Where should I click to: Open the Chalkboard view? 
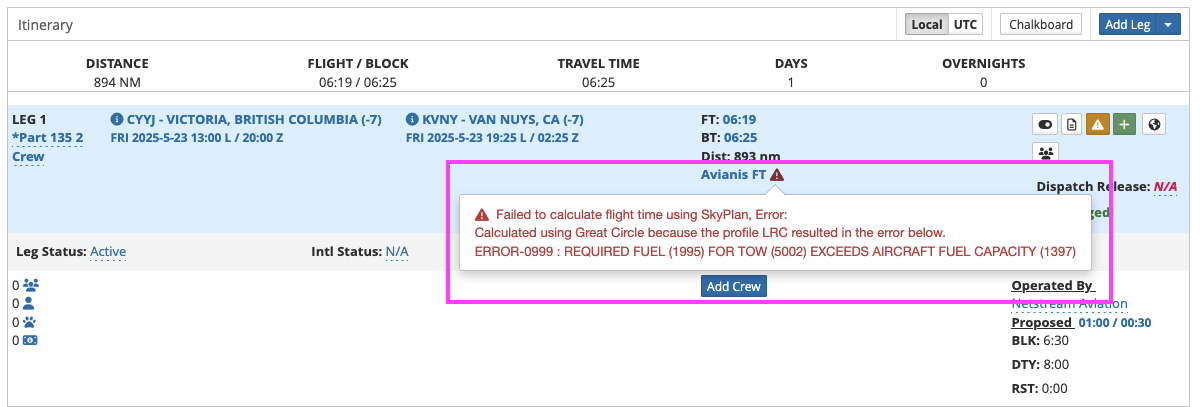pos(1041,25)
